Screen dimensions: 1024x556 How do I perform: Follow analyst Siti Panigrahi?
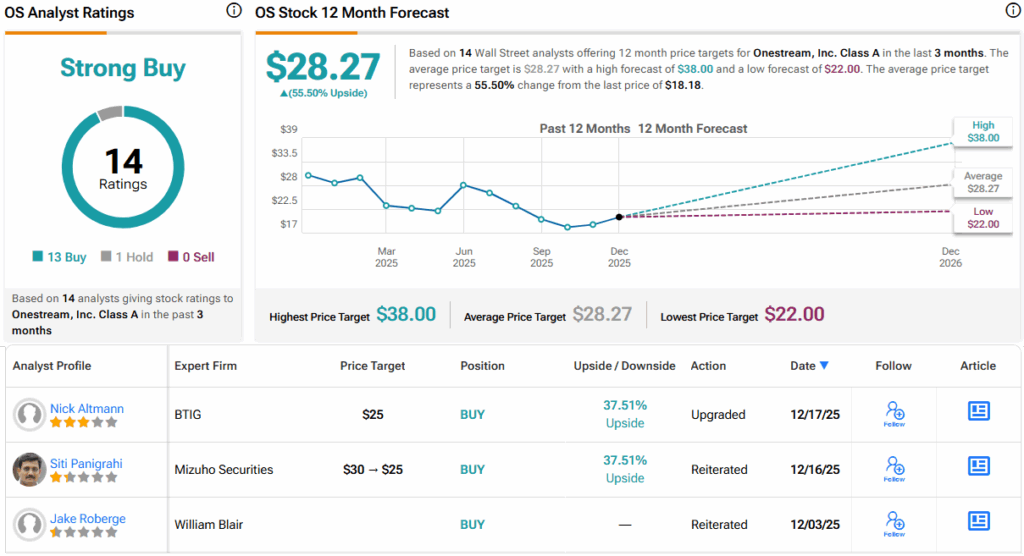[895, 468]
